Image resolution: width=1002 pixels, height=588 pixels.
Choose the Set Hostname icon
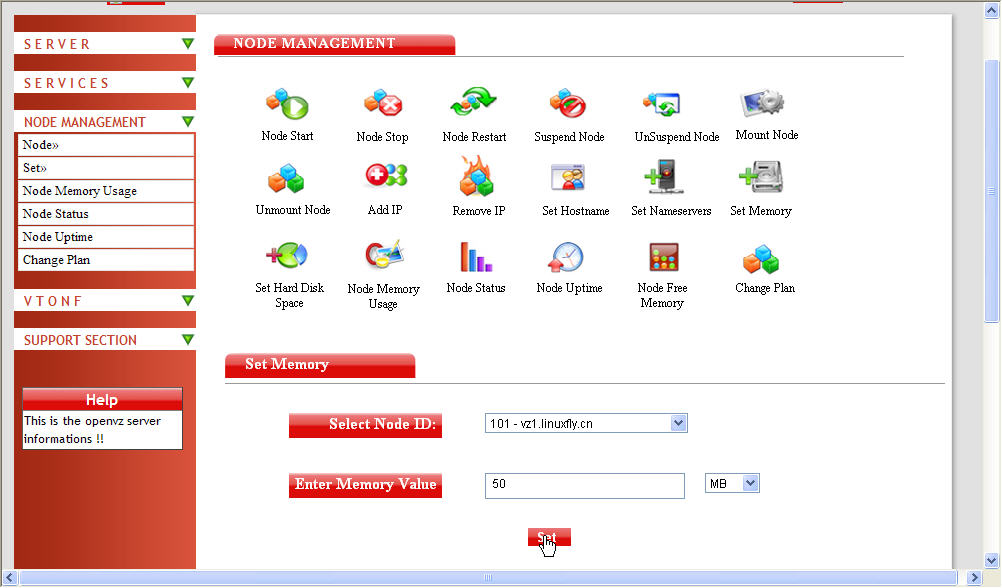[x=568, y=178]
